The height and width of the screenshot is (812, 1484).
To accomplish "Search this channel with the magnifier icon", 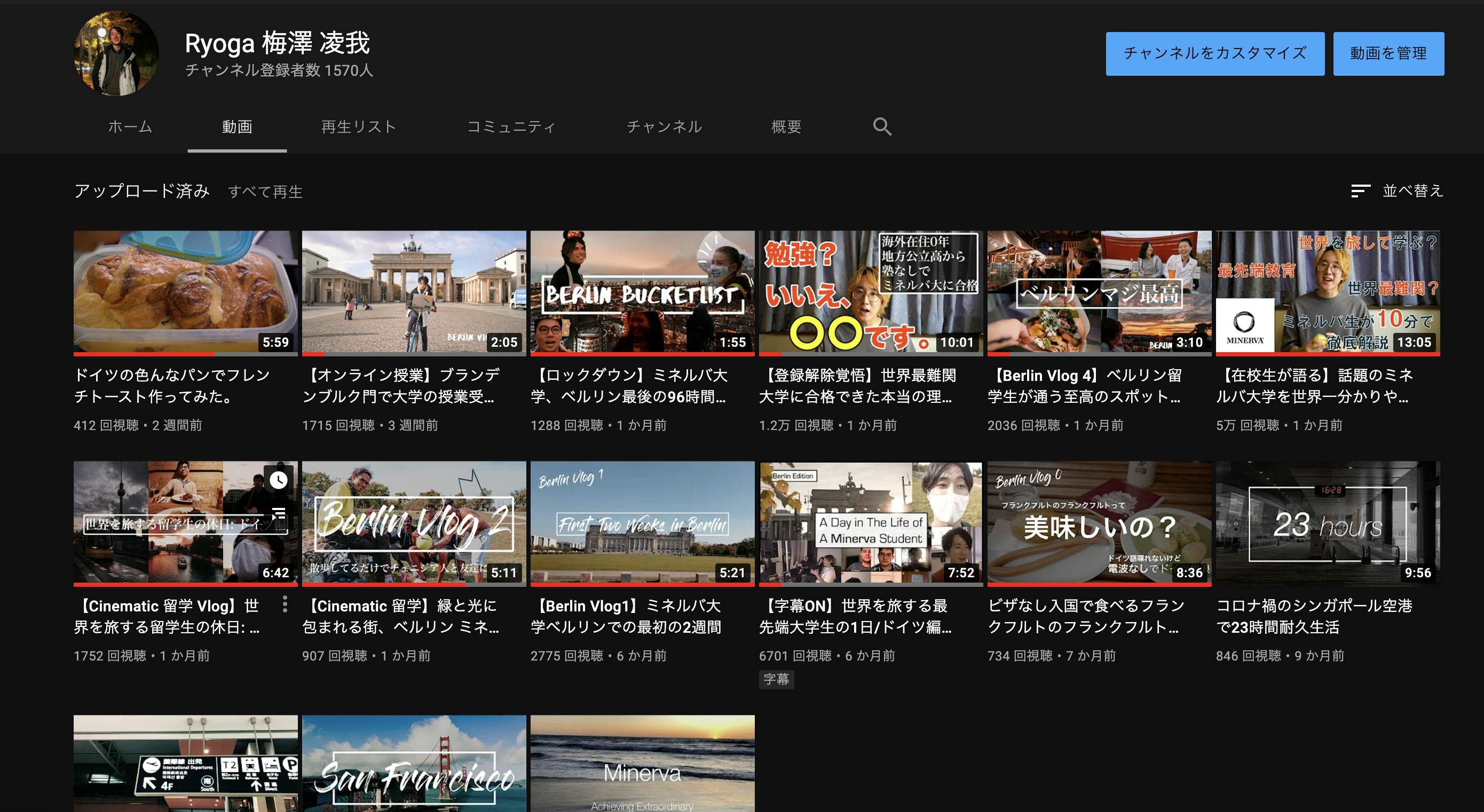I will pyautogui.click(x=882, y=126).
